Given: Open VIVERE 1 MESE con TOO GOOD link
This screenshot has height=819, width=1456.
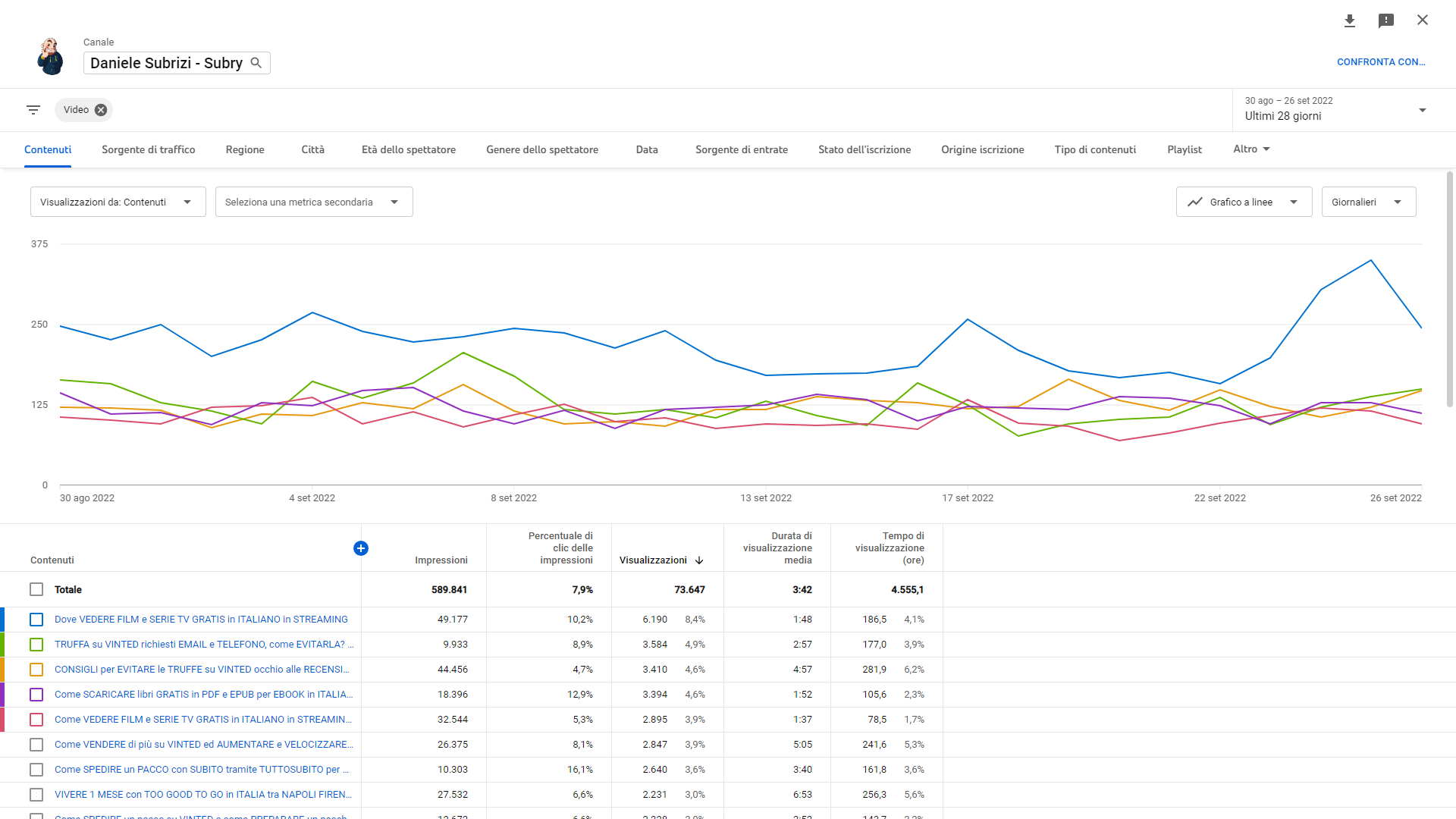Looking at the screenshot, I should [203, 795].
